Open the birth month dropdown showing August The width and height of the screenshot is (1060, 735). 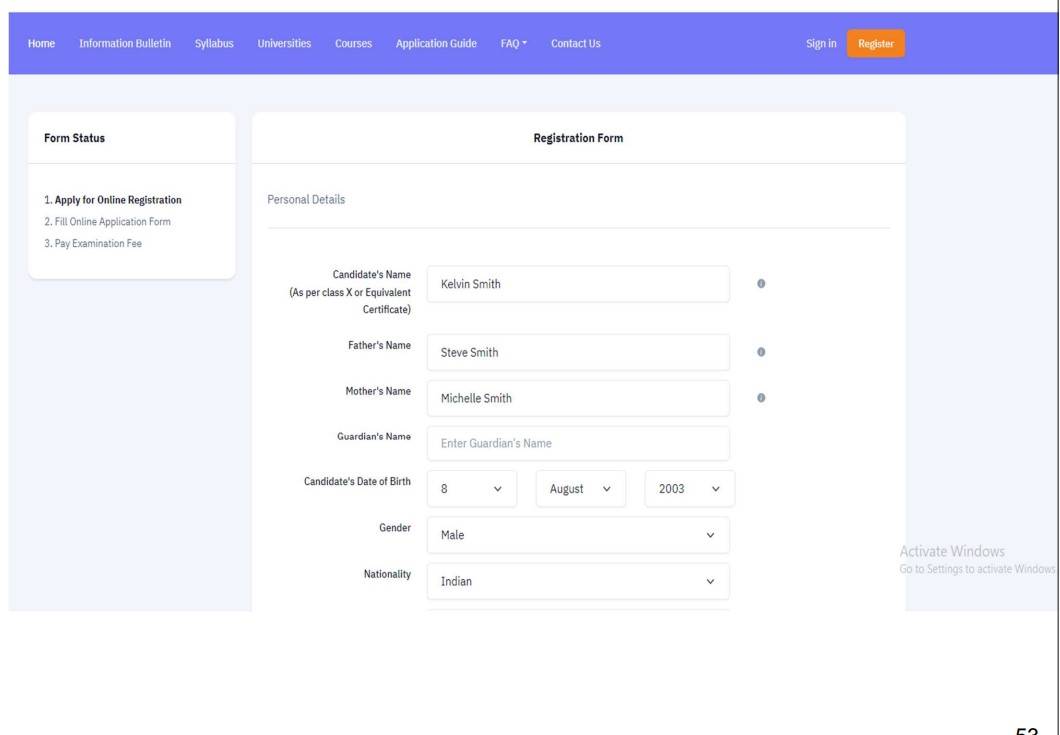click(x=581, y=489)
